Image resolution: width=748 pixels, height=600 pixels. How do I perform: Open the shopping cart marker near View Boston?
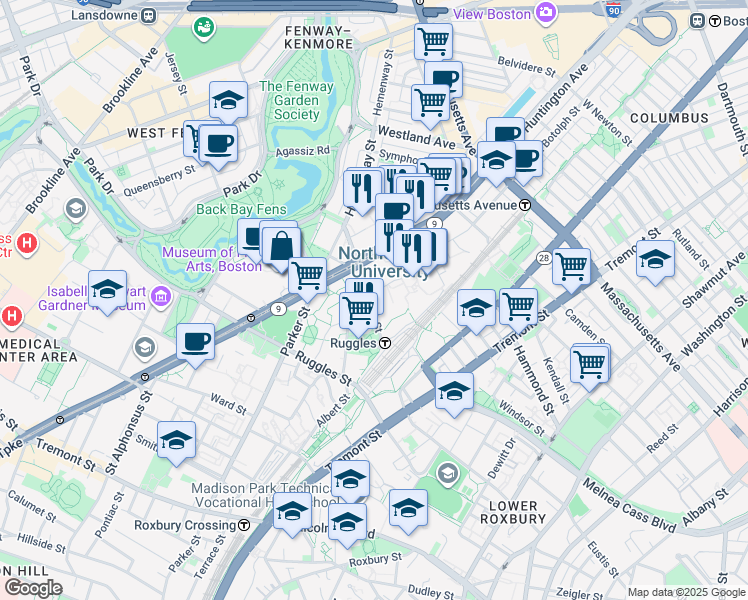[433, 40]
